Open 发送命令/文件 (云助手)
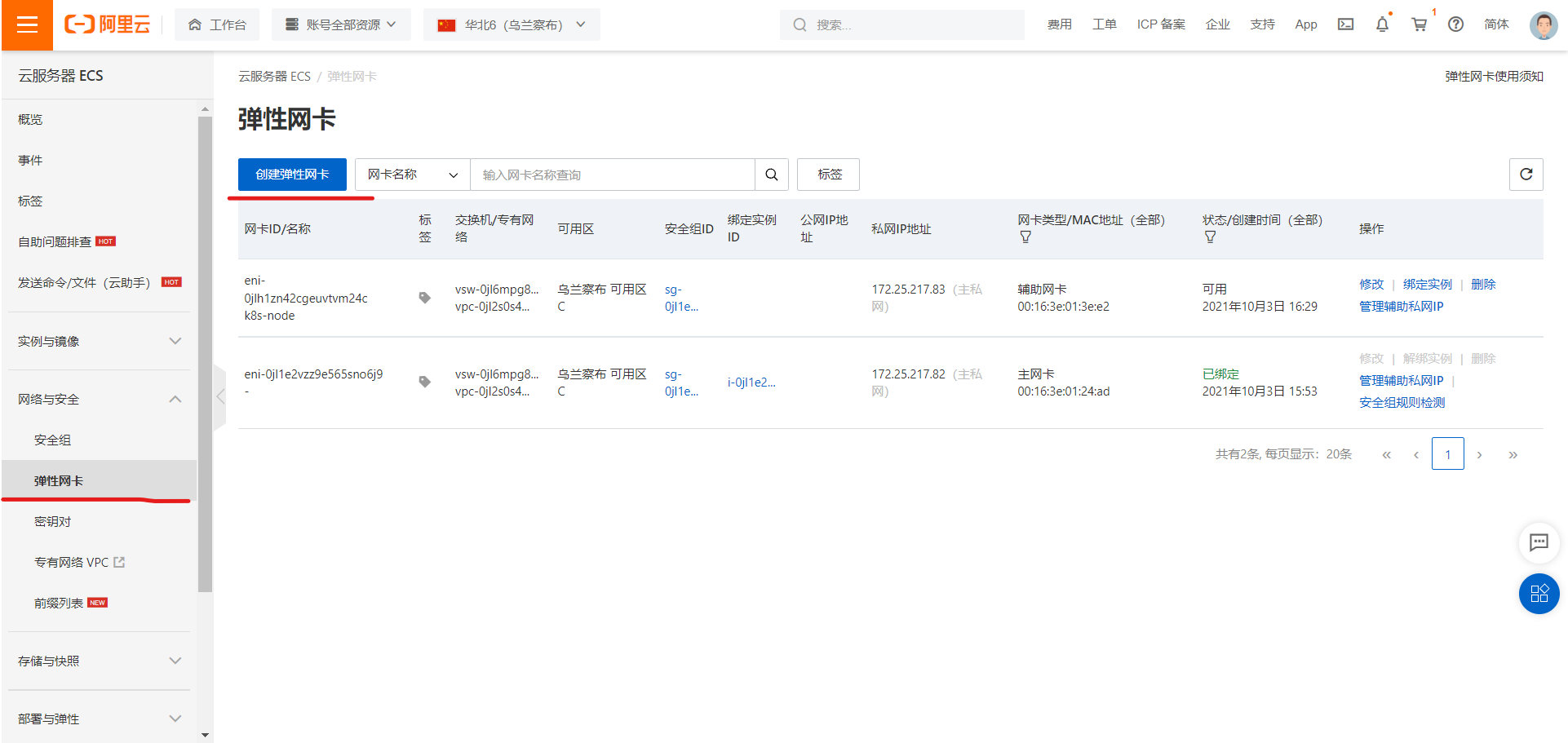Screen dimensions: 1568x743 pyautogui.click(x=84, y=282)
